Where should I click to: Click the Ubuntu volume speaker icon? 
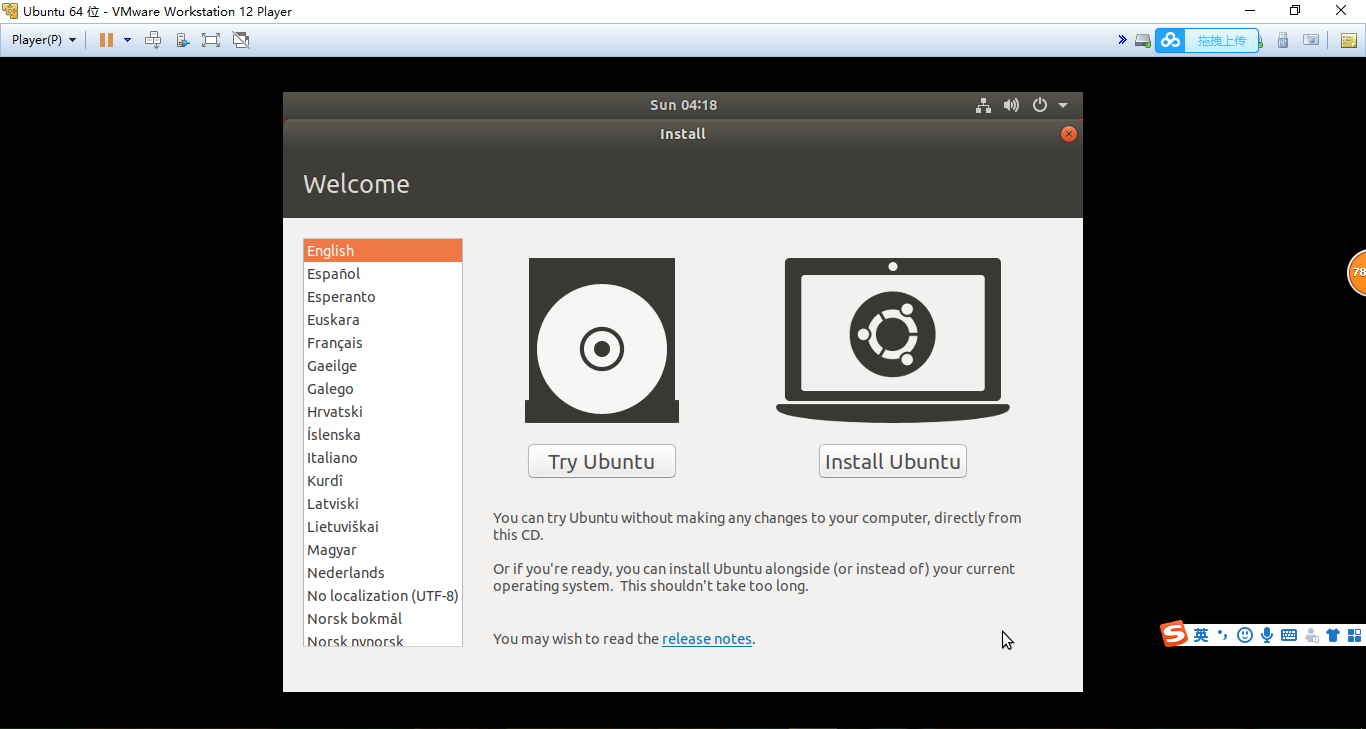1011,105
